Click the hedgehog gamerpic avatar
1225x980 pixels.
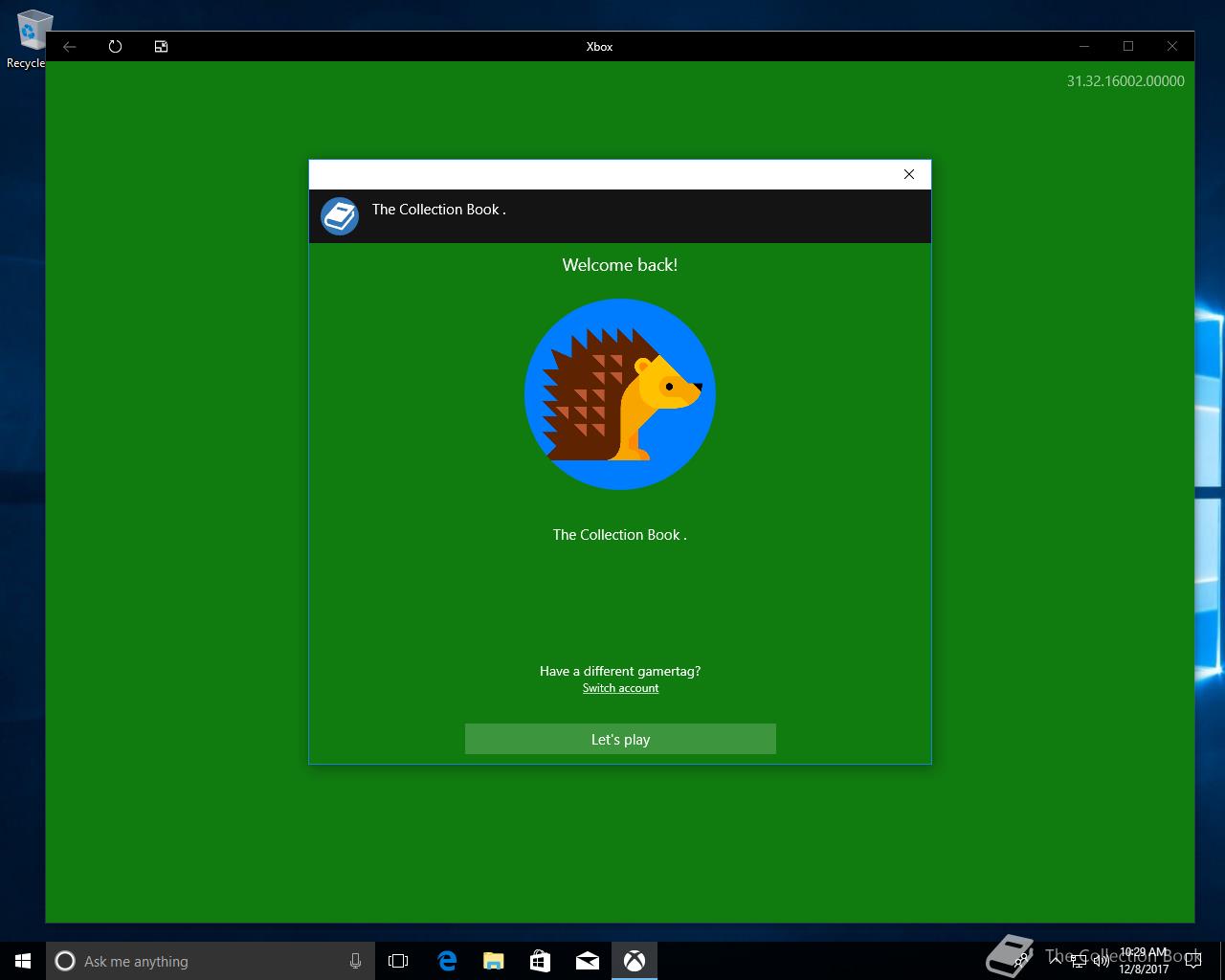(620, 394)
